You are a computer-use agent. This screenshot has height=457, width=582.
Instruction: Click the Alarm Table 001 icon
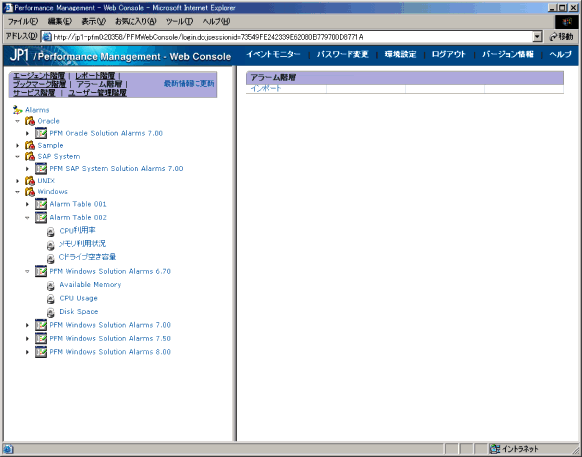pos(41,204)
